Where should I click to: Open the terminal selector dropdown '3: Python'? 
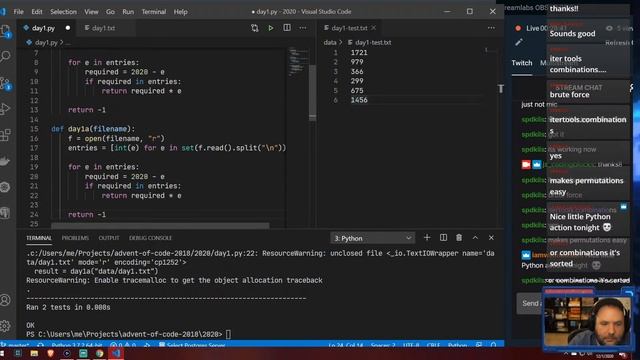point(373,238)
